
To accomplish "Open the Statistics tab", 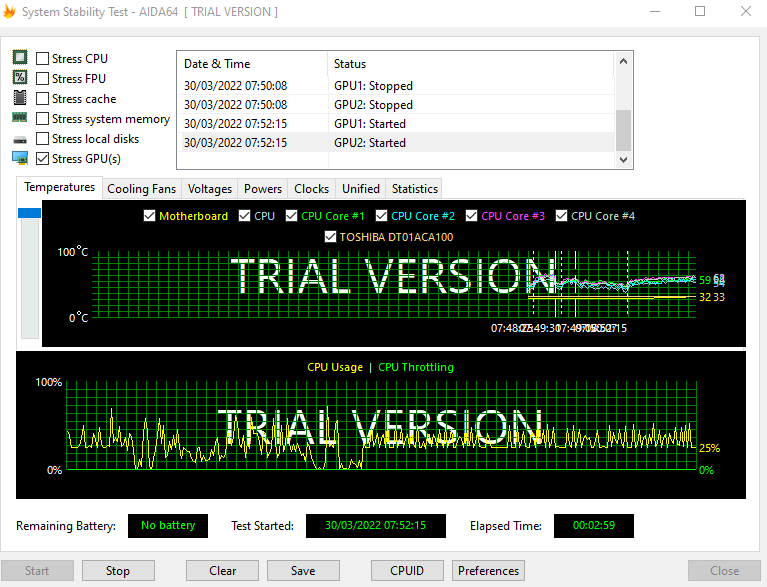I will coord(414,189).
